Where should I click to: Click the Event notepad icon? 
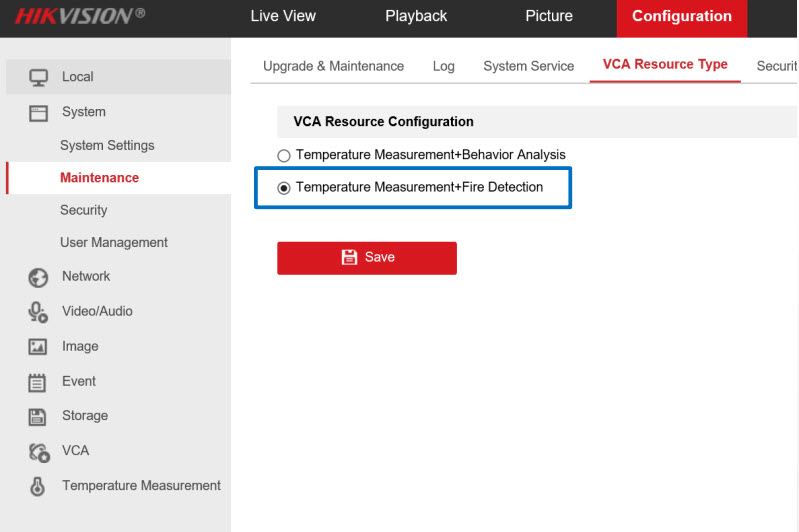click(38, 382)
